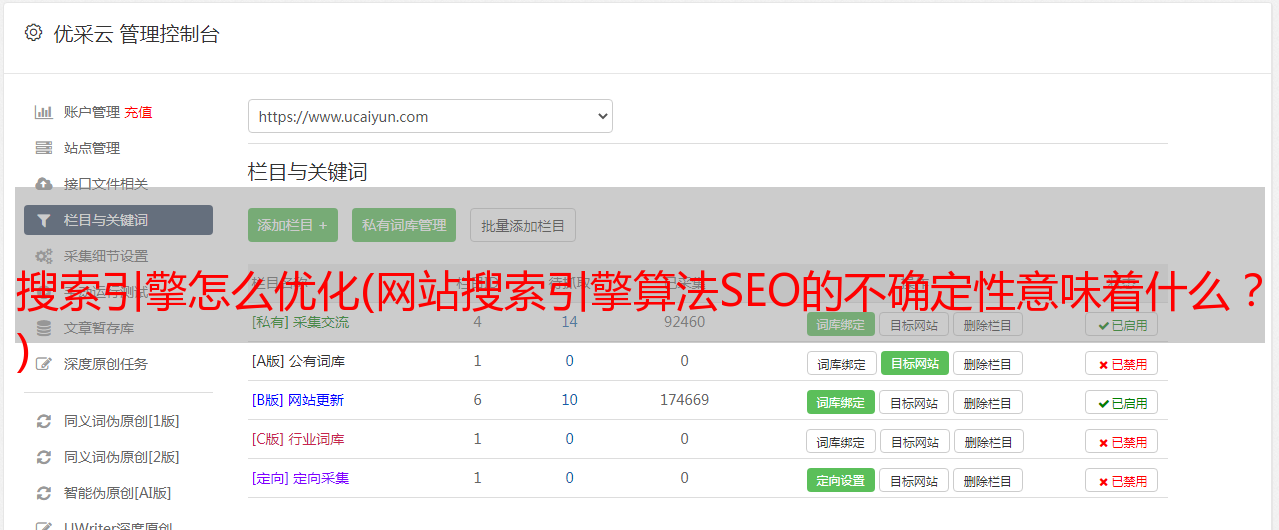Click the gear icon beside 优采云 管理控制台
The height and width of the screenshot is (530, 1279).
tap(33, 33)
